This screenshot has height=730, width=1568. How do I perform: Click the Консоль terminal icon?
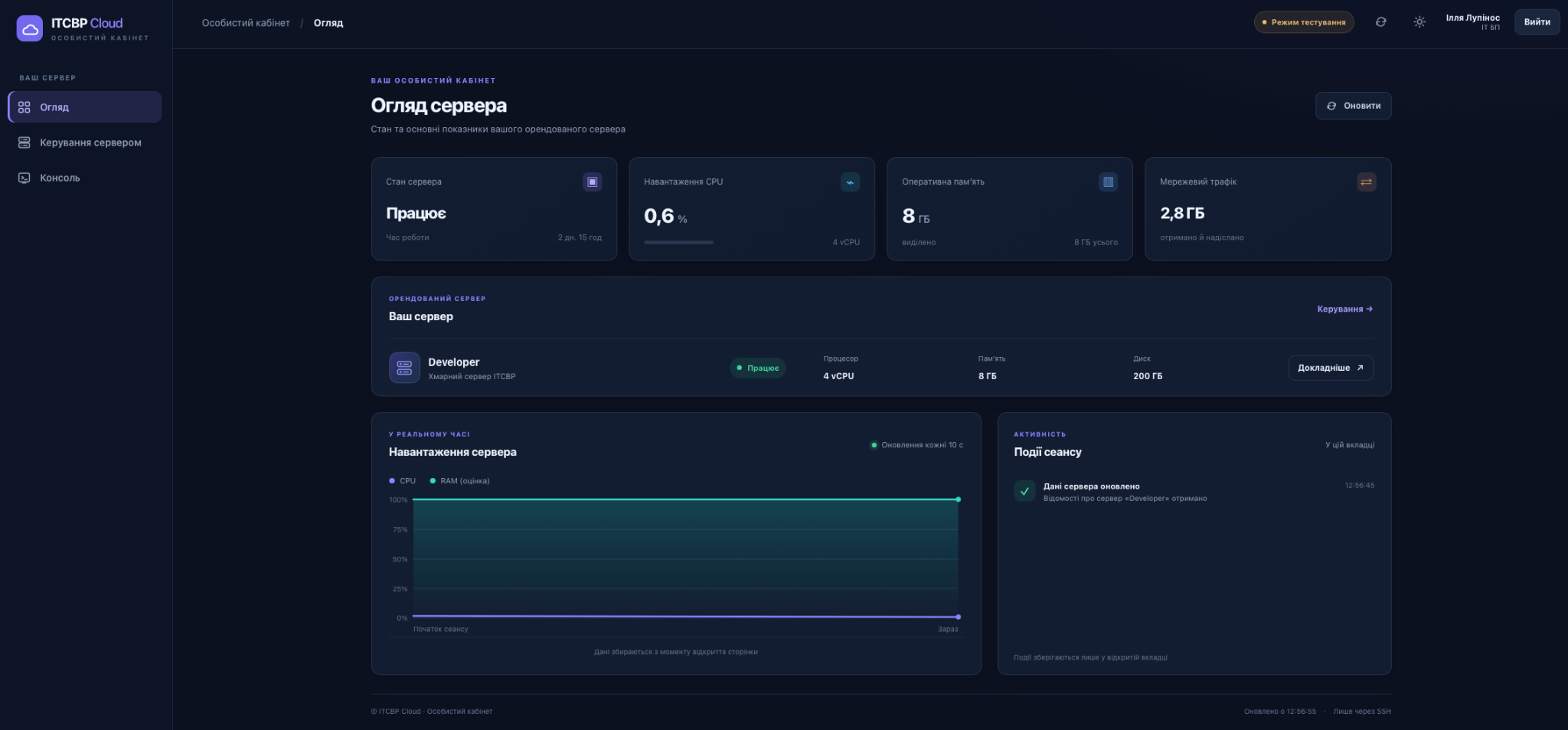click(x=24, y=178)
